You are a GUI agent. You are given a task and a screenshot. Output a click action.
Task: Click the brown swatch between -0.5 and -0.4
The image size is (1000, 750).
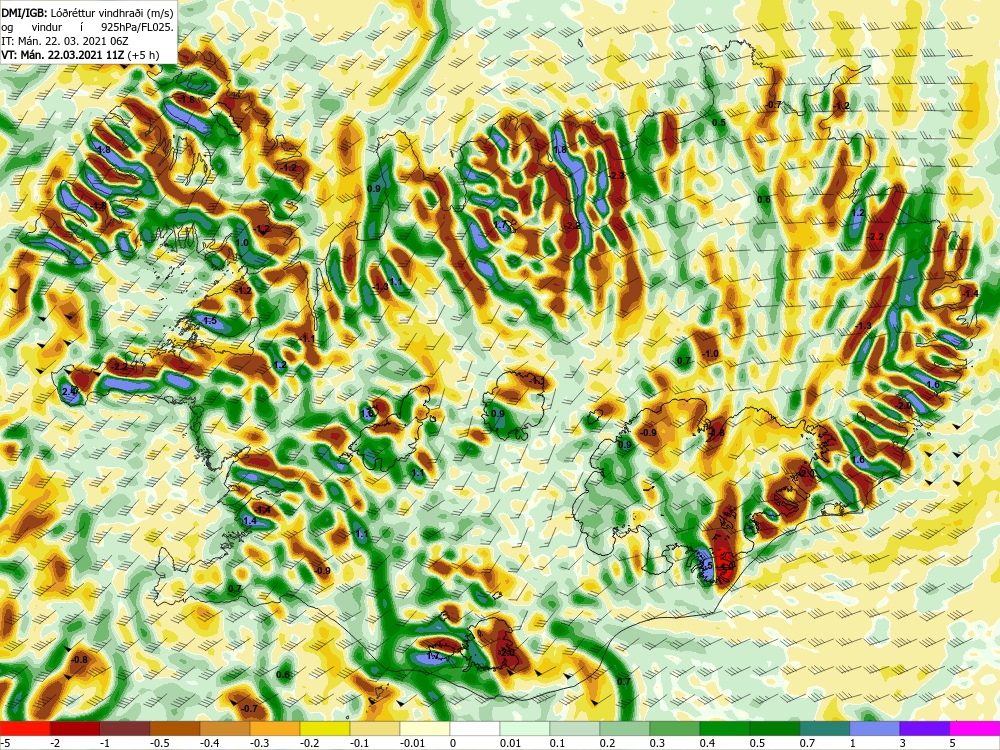tap(175, 728)
